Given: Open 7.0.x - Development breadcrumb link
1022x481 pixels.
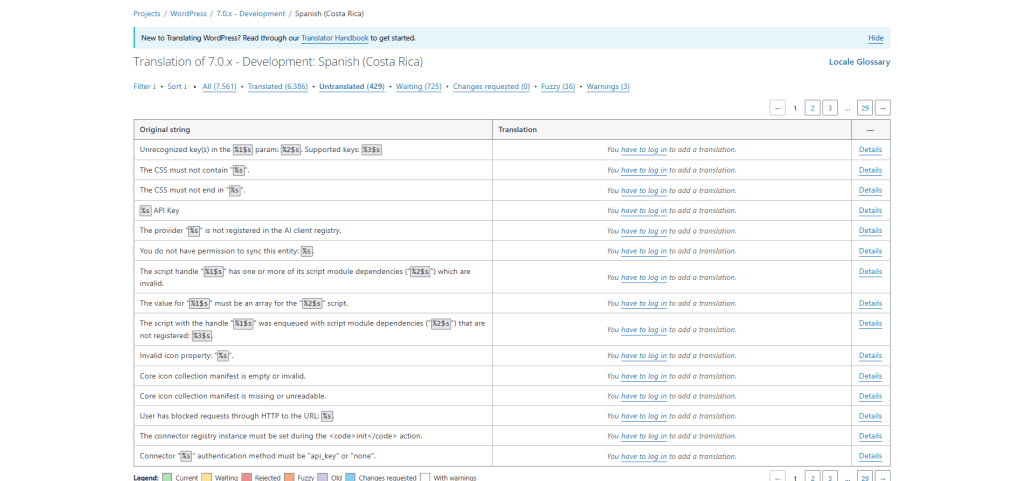Looking at the screenshot, I should click(251, 14).
